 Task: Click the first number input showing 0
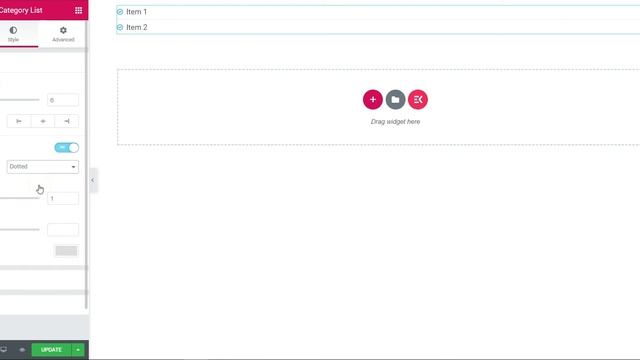coord(63,100)
